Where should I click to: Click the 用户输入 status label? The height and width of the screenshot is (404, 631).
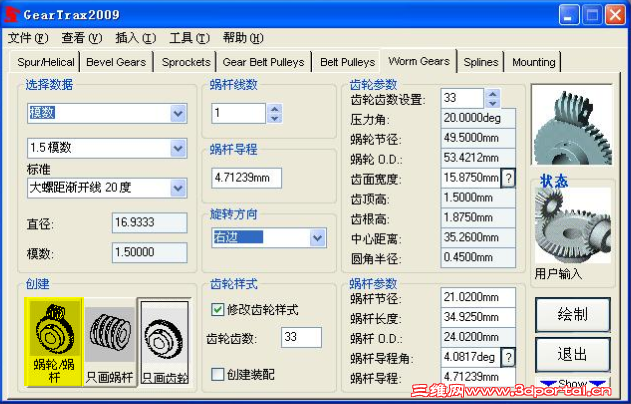558,274
